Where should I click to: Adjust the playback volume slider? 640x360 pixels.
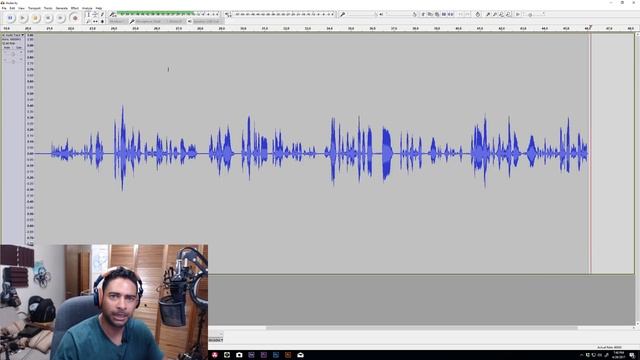[x=400, y=14]
